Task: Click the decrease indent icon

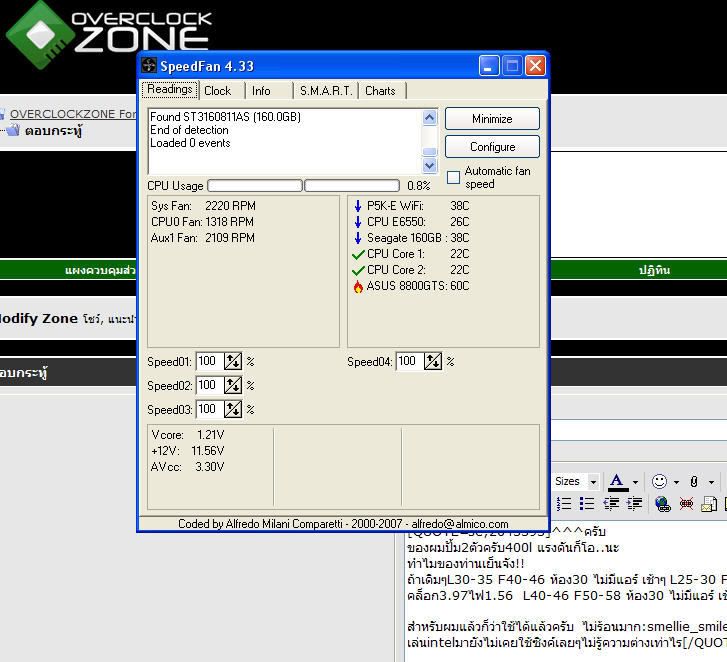Action: click(611, 504)
